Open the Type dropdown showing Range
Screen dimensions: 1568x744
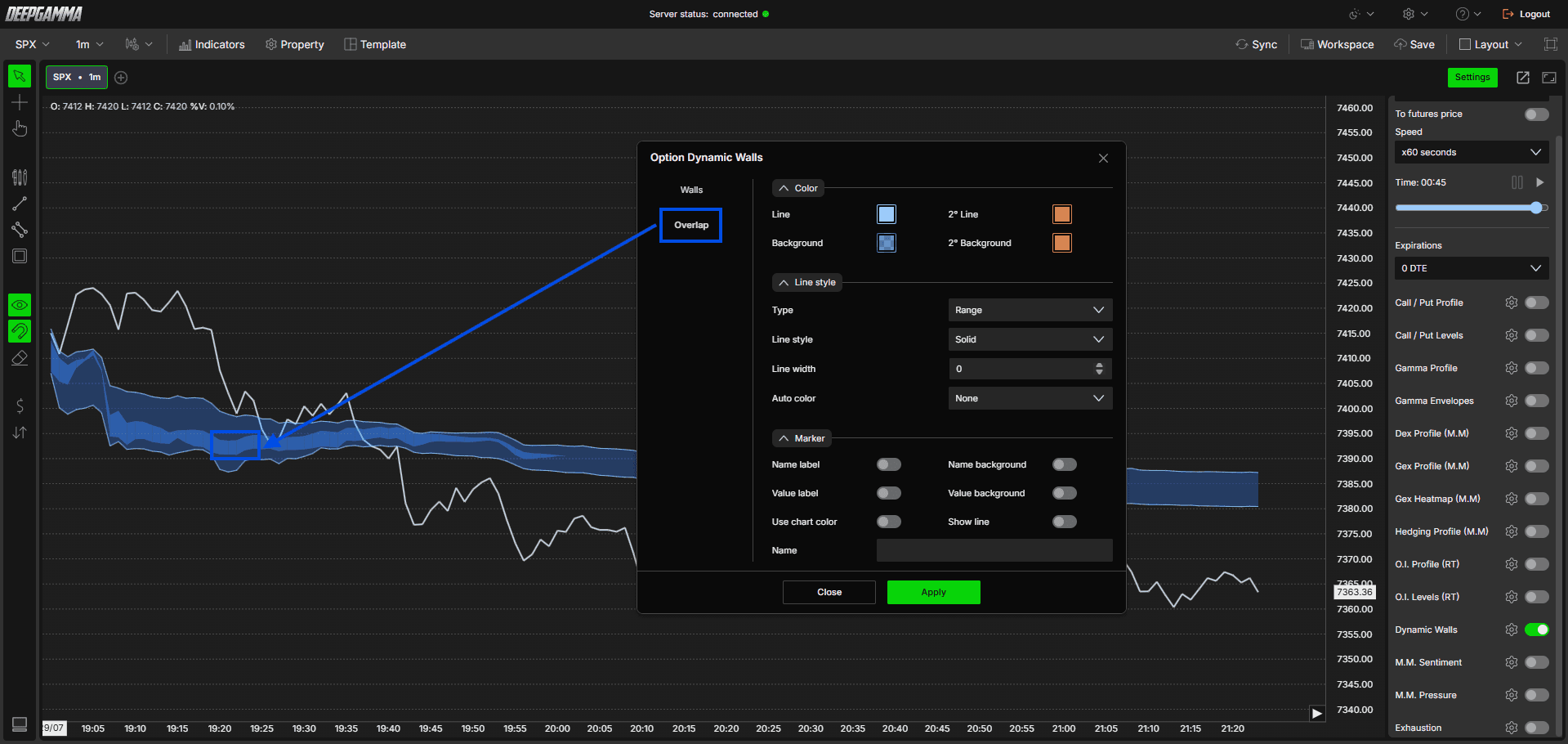tap(1030, 310)
